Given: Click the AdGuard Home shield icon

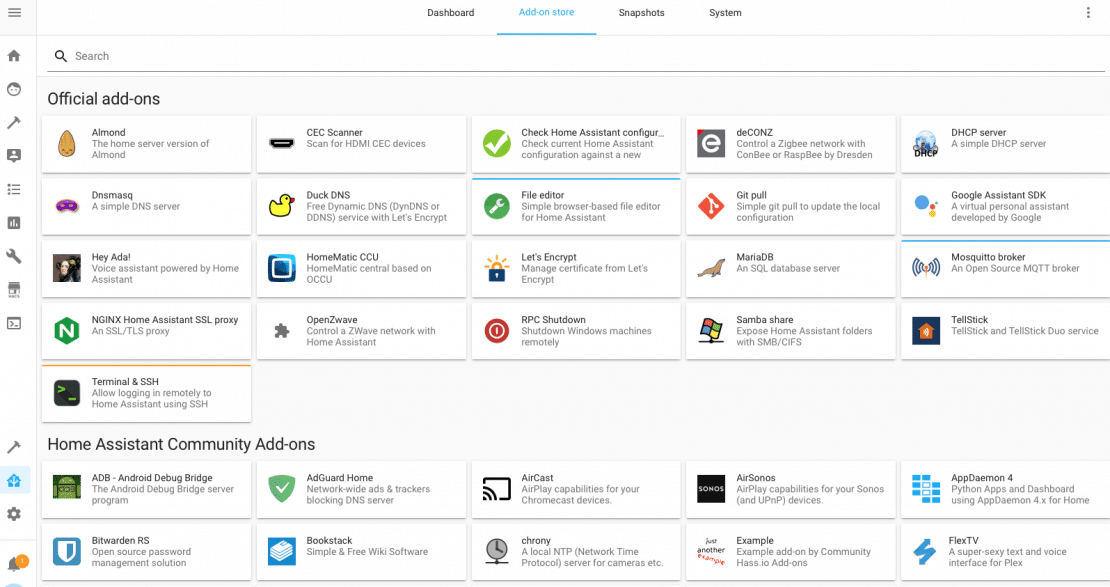Looking at the screenshot, I should click(282, 489).
